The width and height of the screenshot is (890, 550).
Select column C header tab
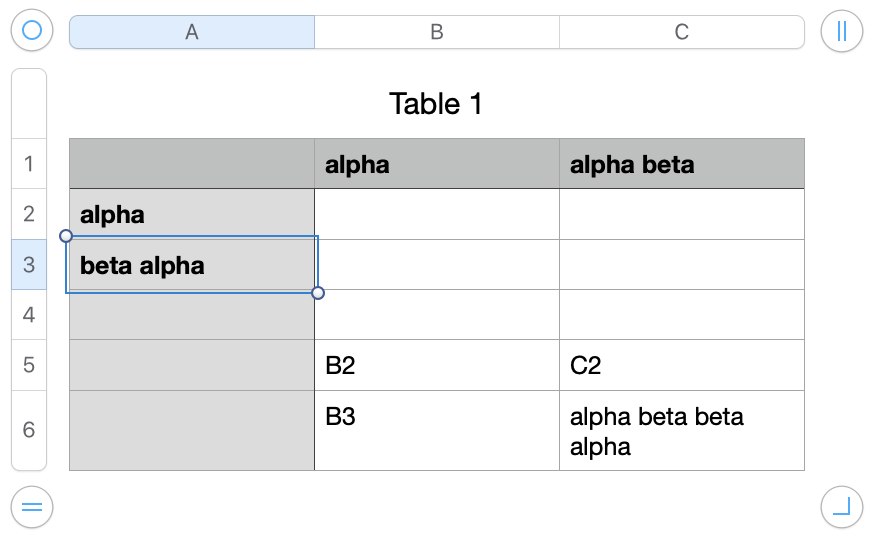pos(682,32)
